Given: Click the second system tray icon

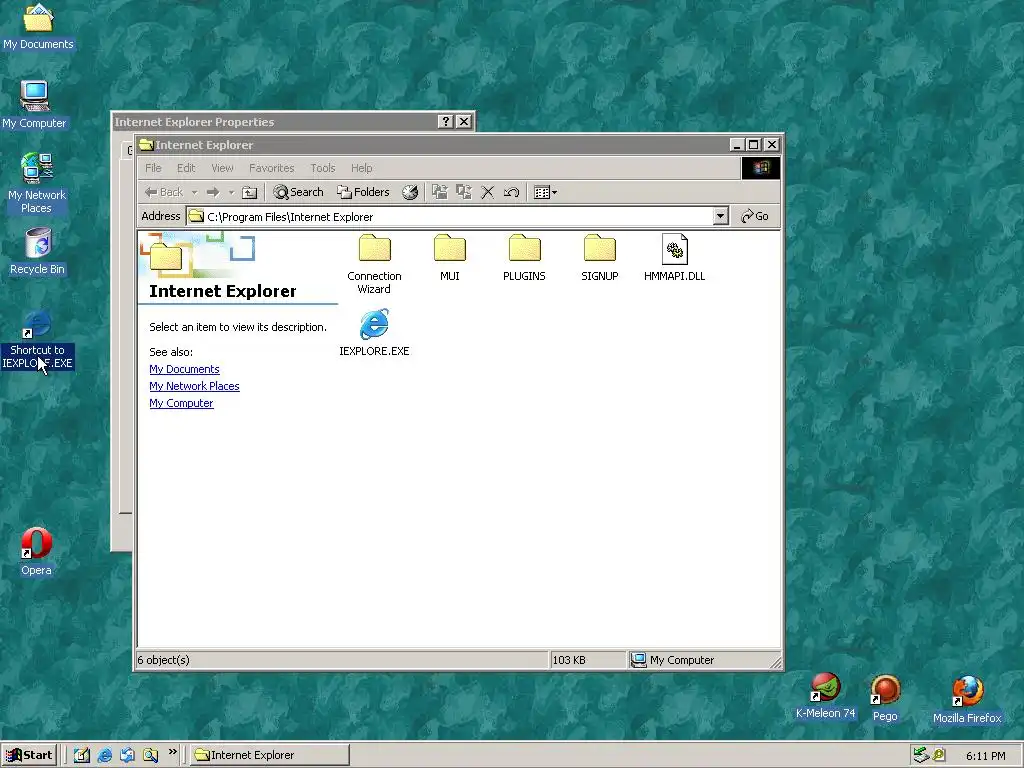Looking at the screenshot, I should (939, 755).
